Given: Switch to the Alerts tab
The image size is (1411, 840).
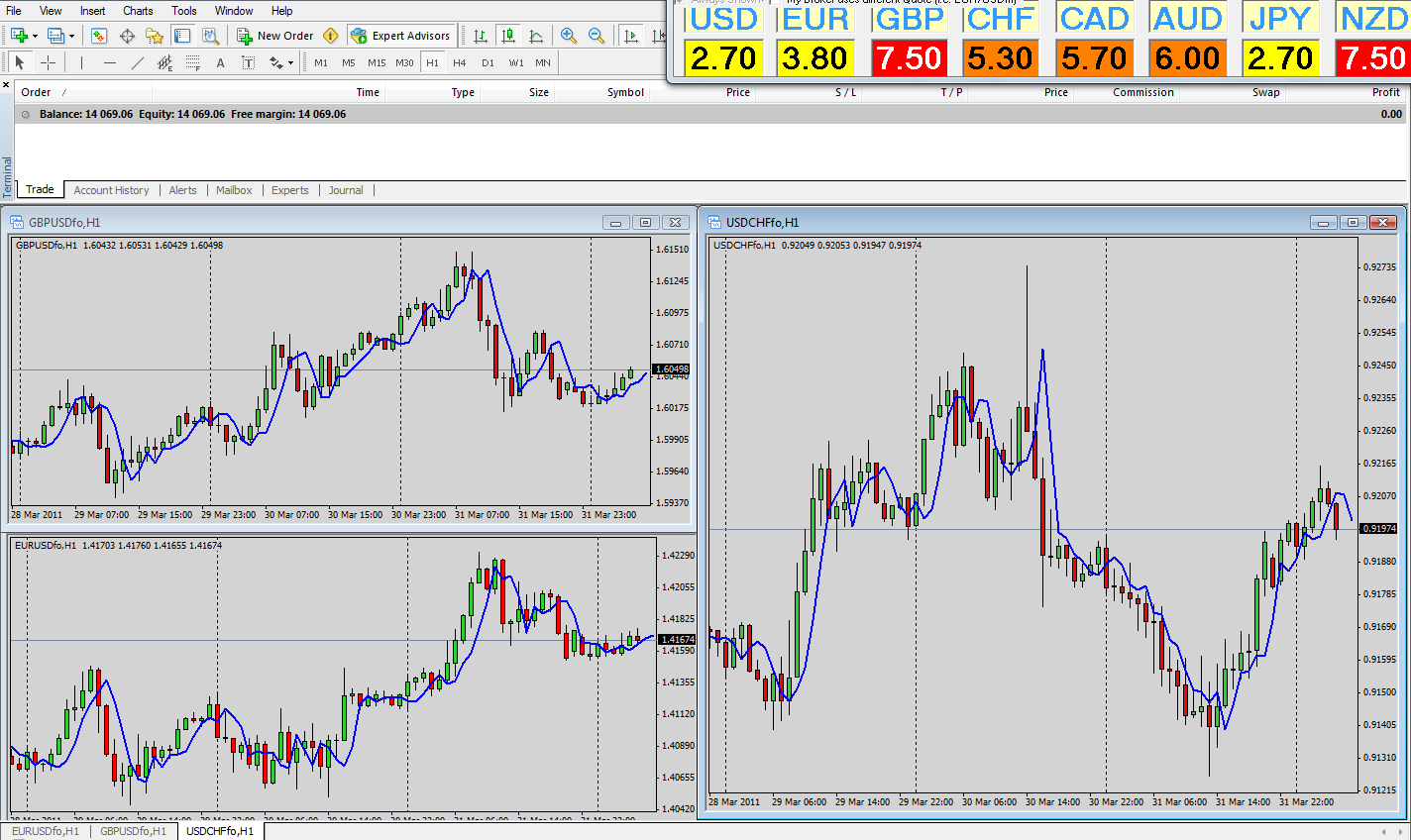Looking at the screenshot, I should click(182, 190).
